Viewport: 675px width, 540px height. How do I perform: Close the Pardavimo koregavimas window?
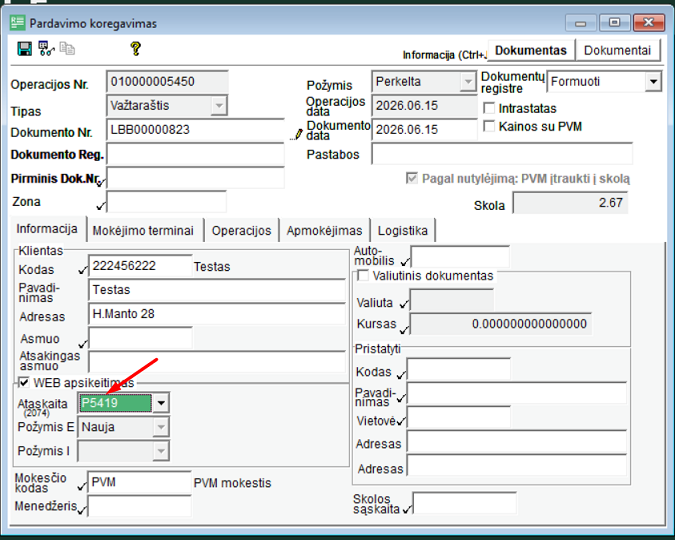[648, 23]
